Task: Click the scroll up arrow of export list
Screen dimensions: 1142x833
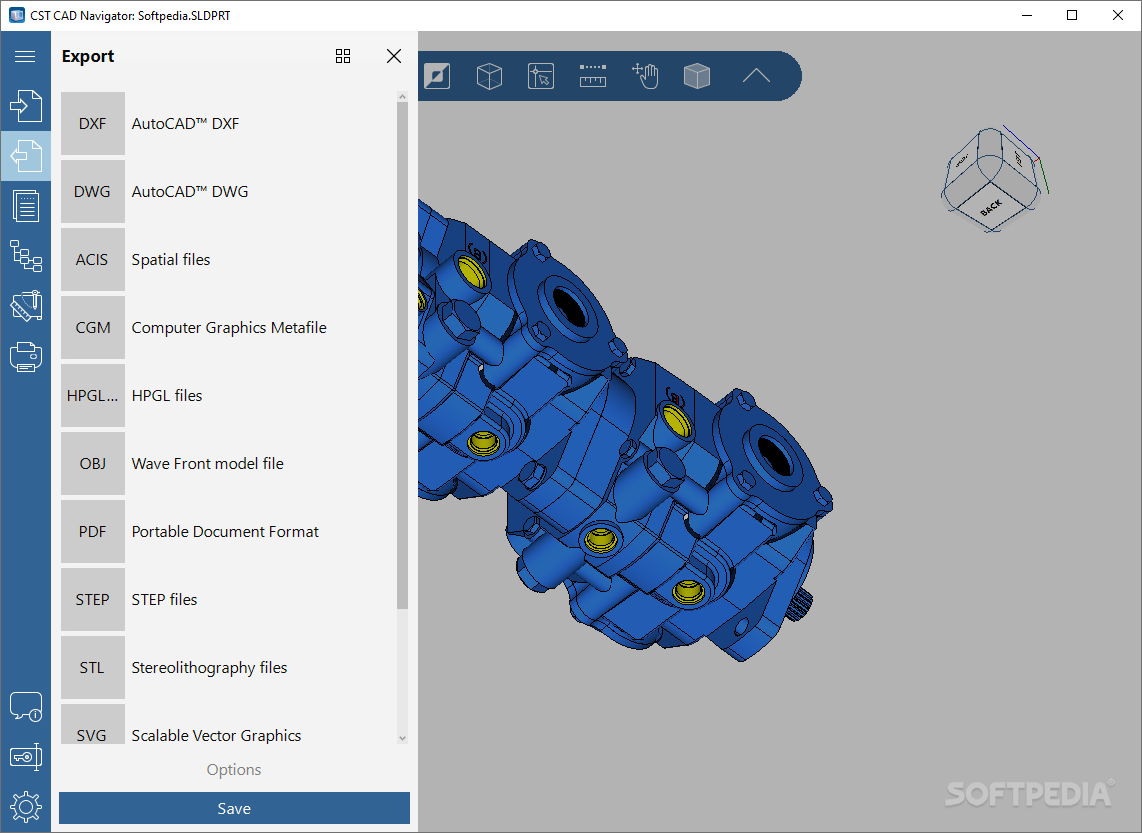Action: point(403,96)
